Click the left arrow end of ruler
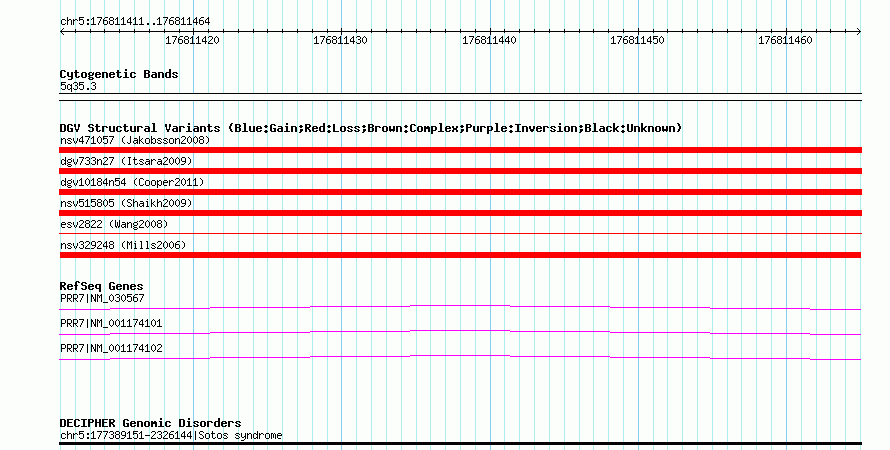 click(x=62, y=32)
